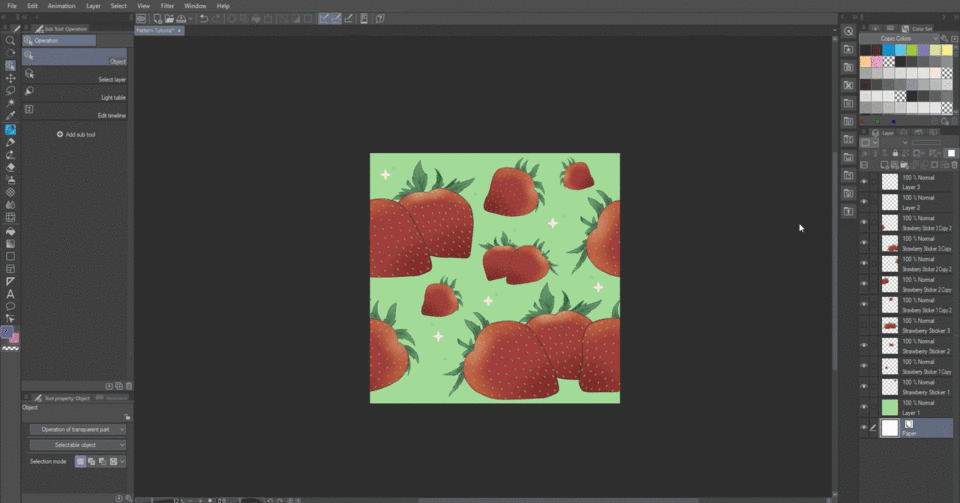This screenshot has width=960, height=503.
Task: Select the Figure rectangle tool
Action: point(10,256)
